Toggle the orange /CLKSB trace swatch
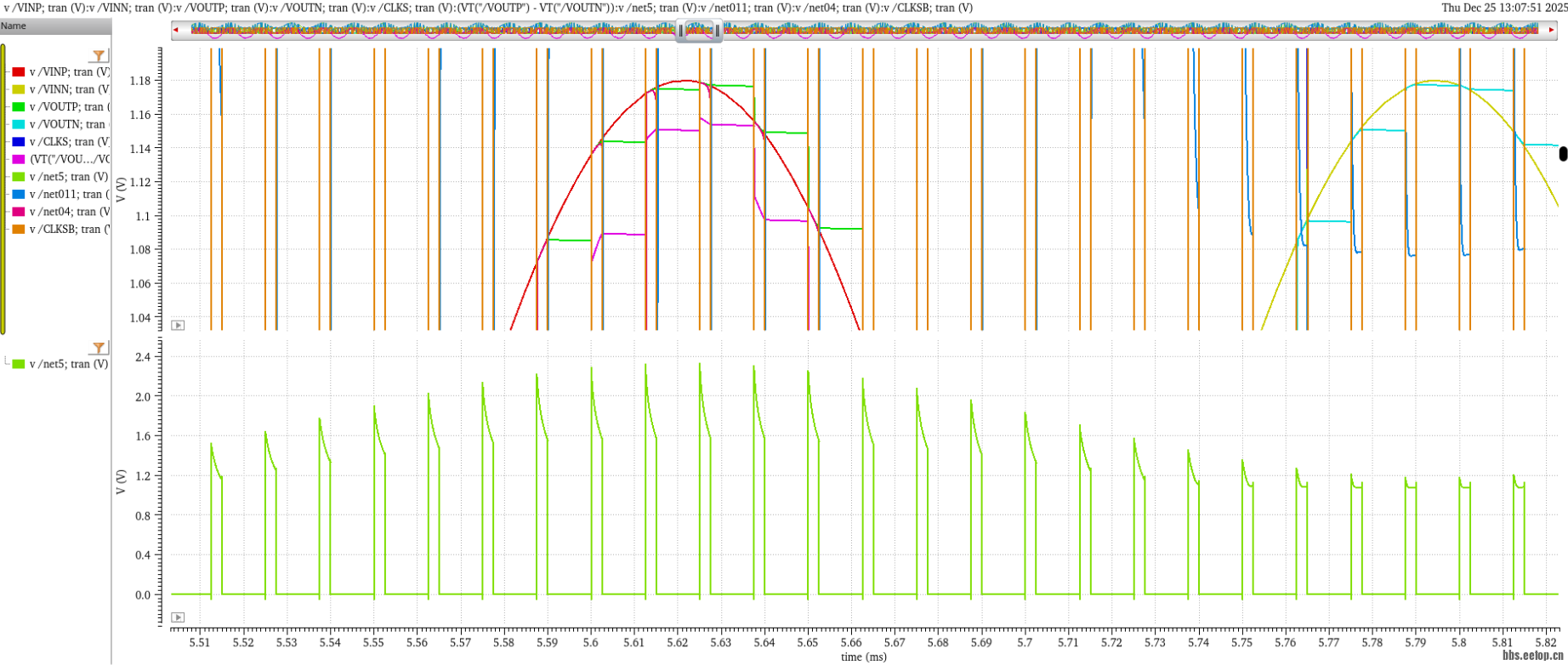 pyautogui.click(x=19, y=230)
